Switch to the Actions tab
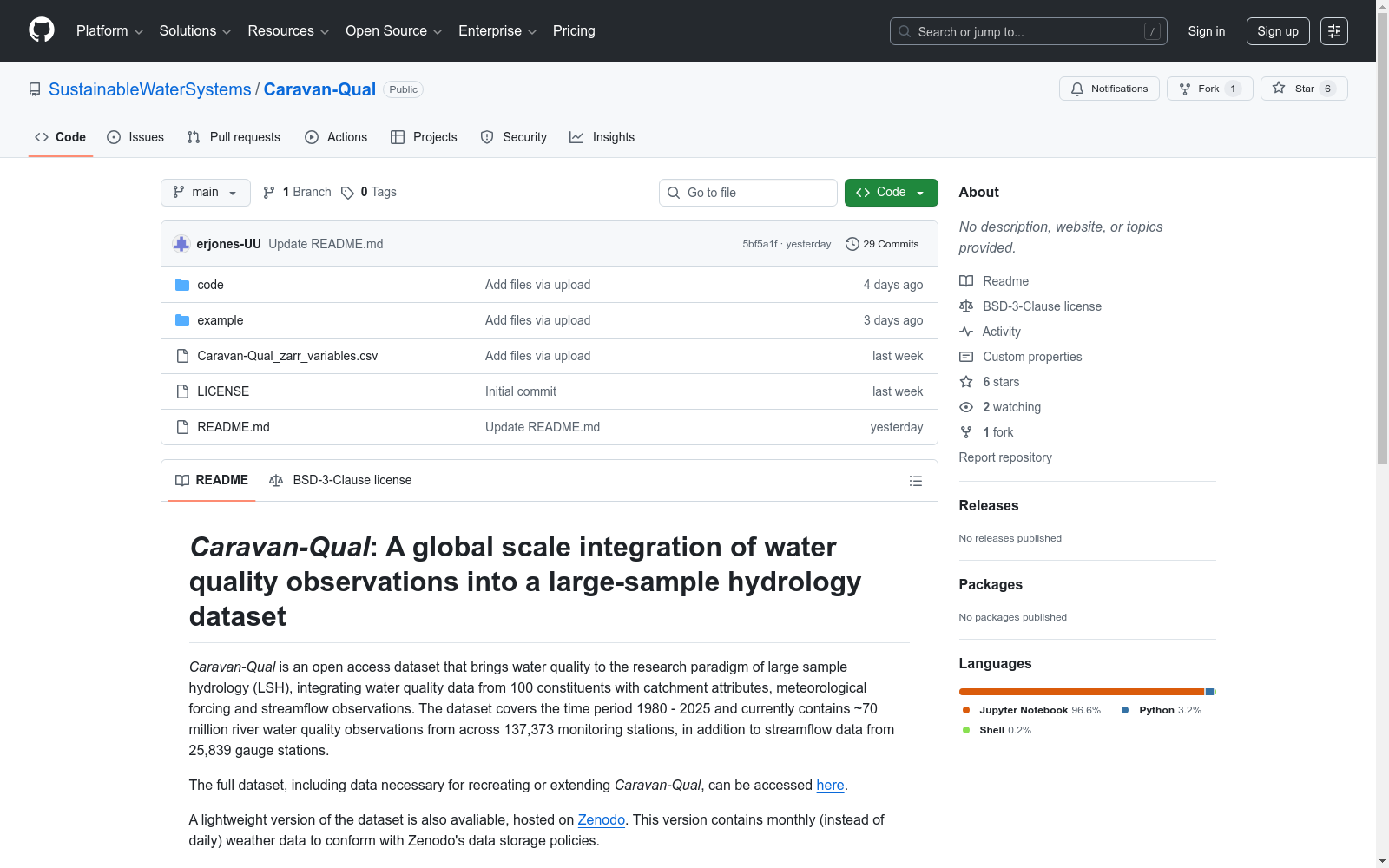 [336, 137]
